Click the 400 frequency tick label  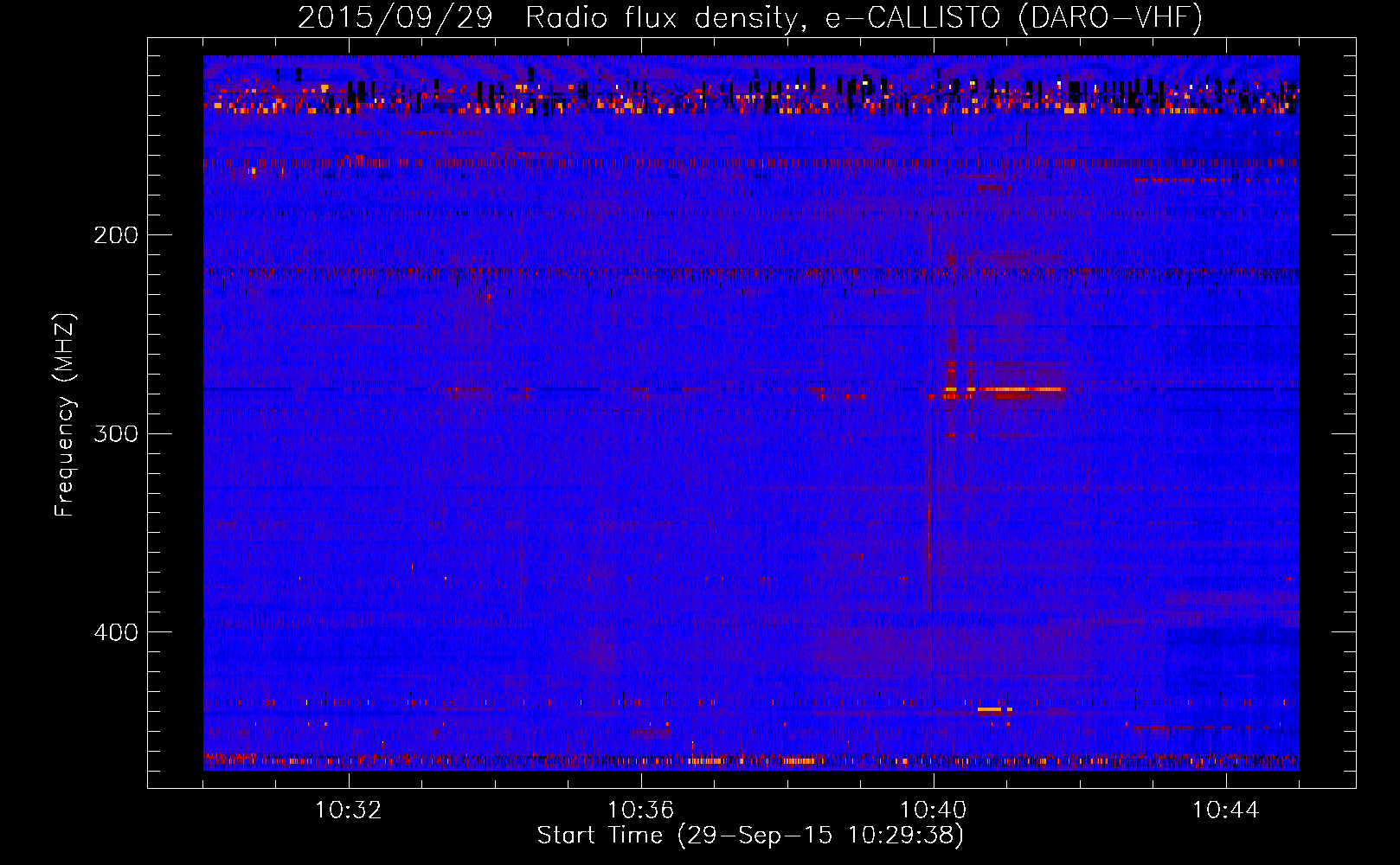[115, 632]
